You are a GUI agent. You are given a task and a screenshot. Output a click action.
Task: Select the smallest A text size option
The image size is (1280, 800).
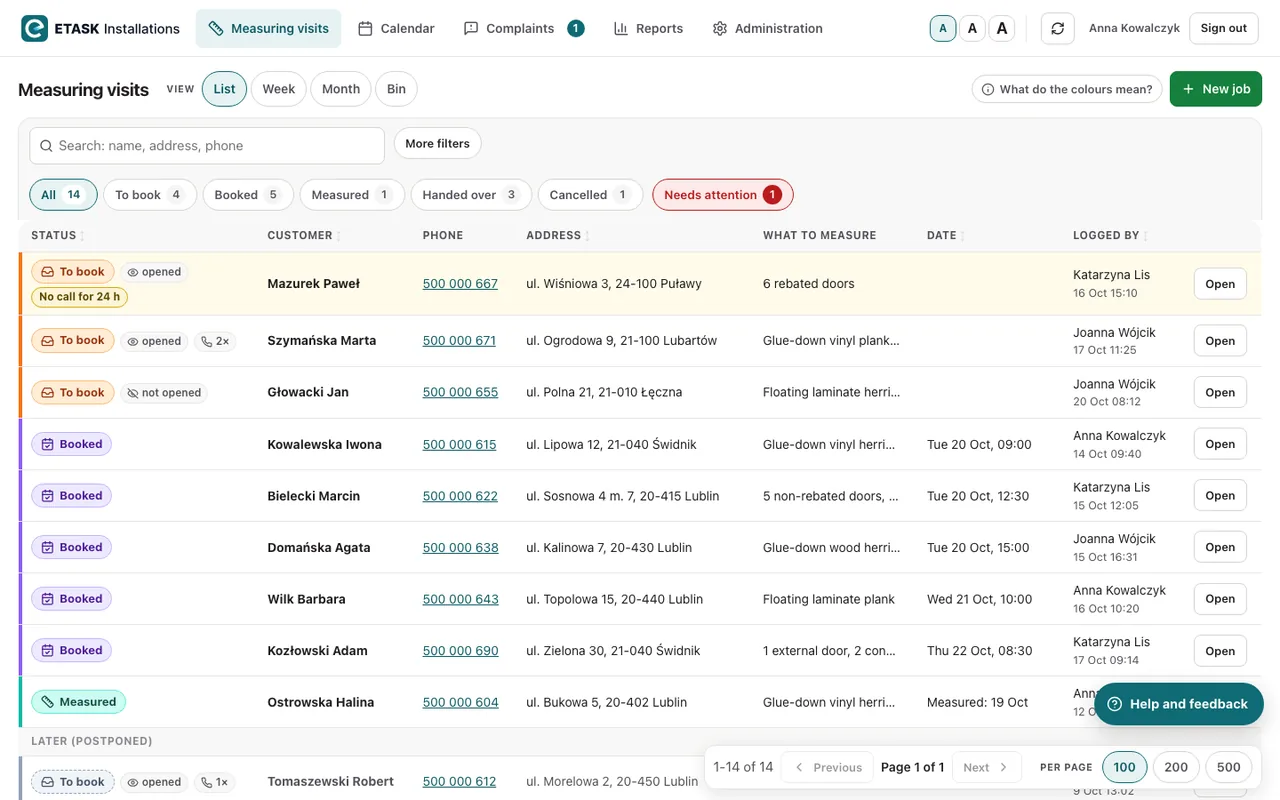[943, 28]
